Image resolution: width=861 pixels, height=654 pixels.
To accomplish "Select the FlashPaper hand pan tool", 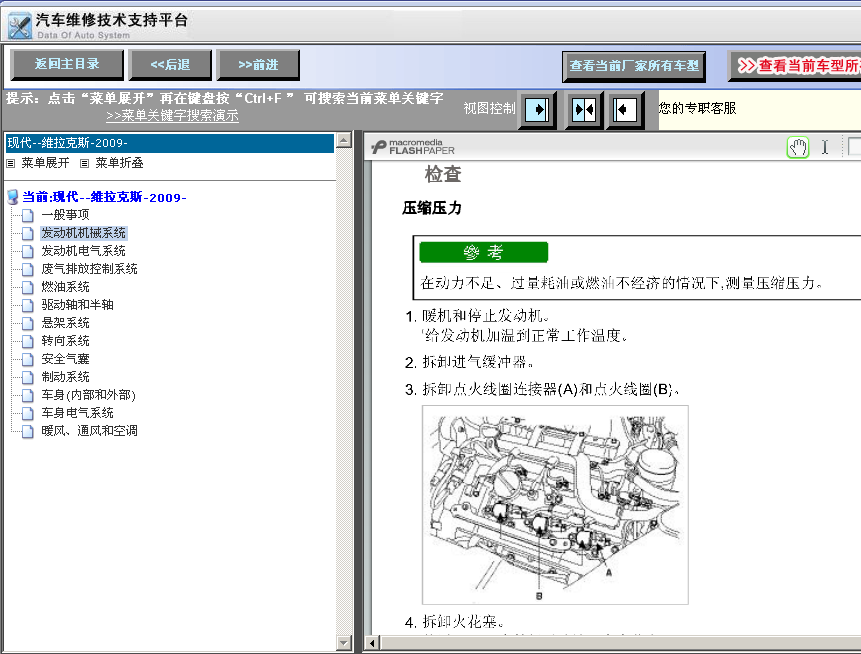I will click(798, 147).
